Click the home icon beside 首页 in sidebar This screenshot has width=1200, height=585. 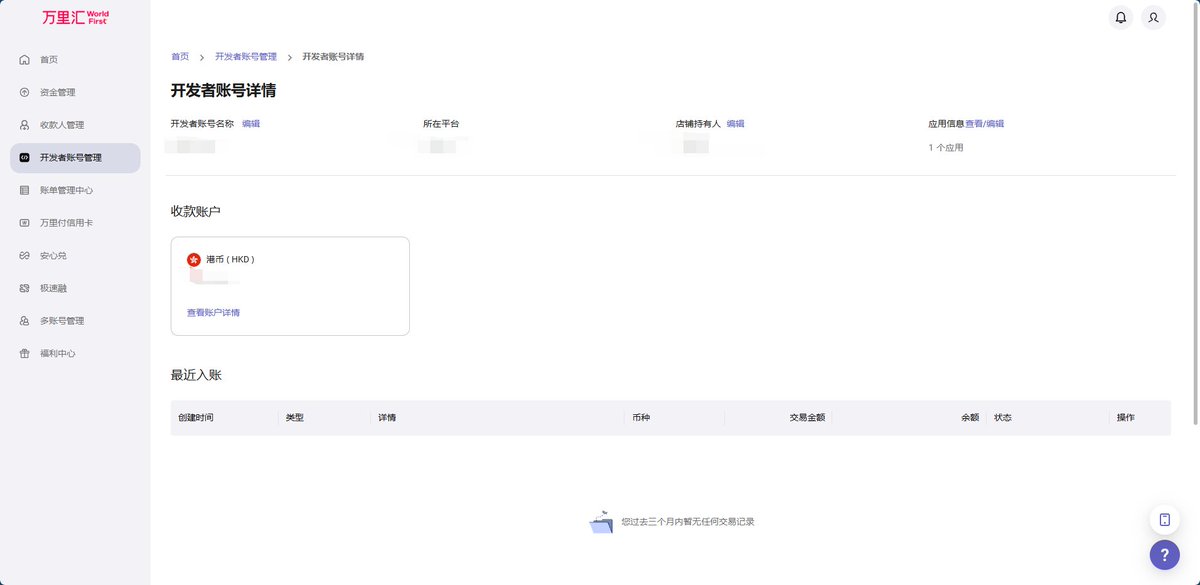click(x=25, y=60)
